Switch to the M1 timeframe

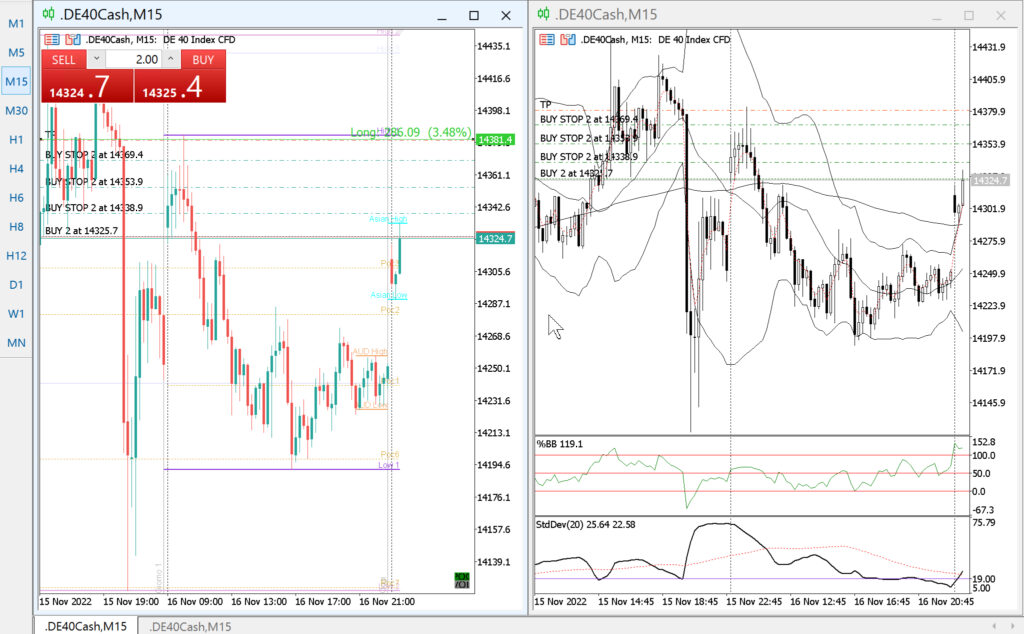click(x=16, y=24)
